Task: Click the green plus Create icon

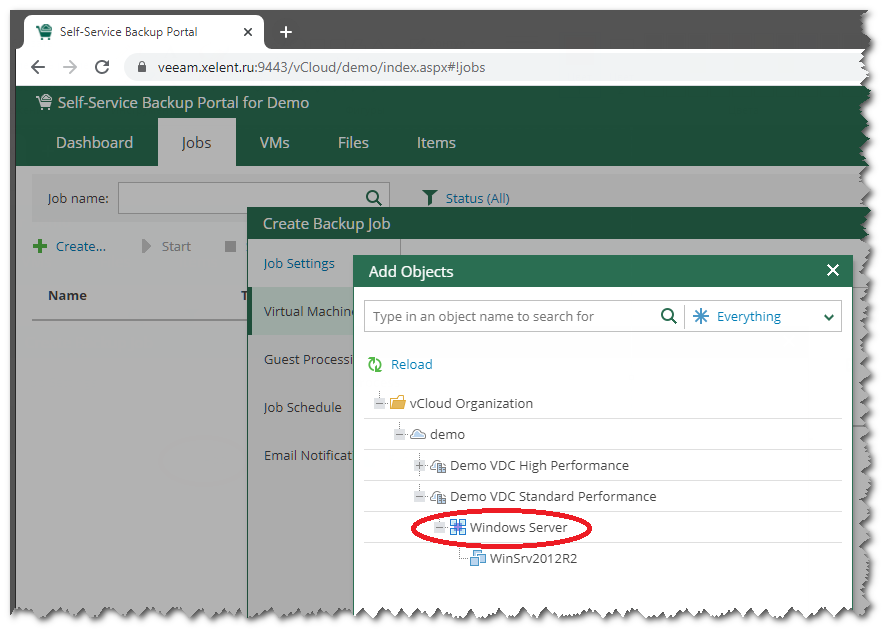Action: pos(40,246)
